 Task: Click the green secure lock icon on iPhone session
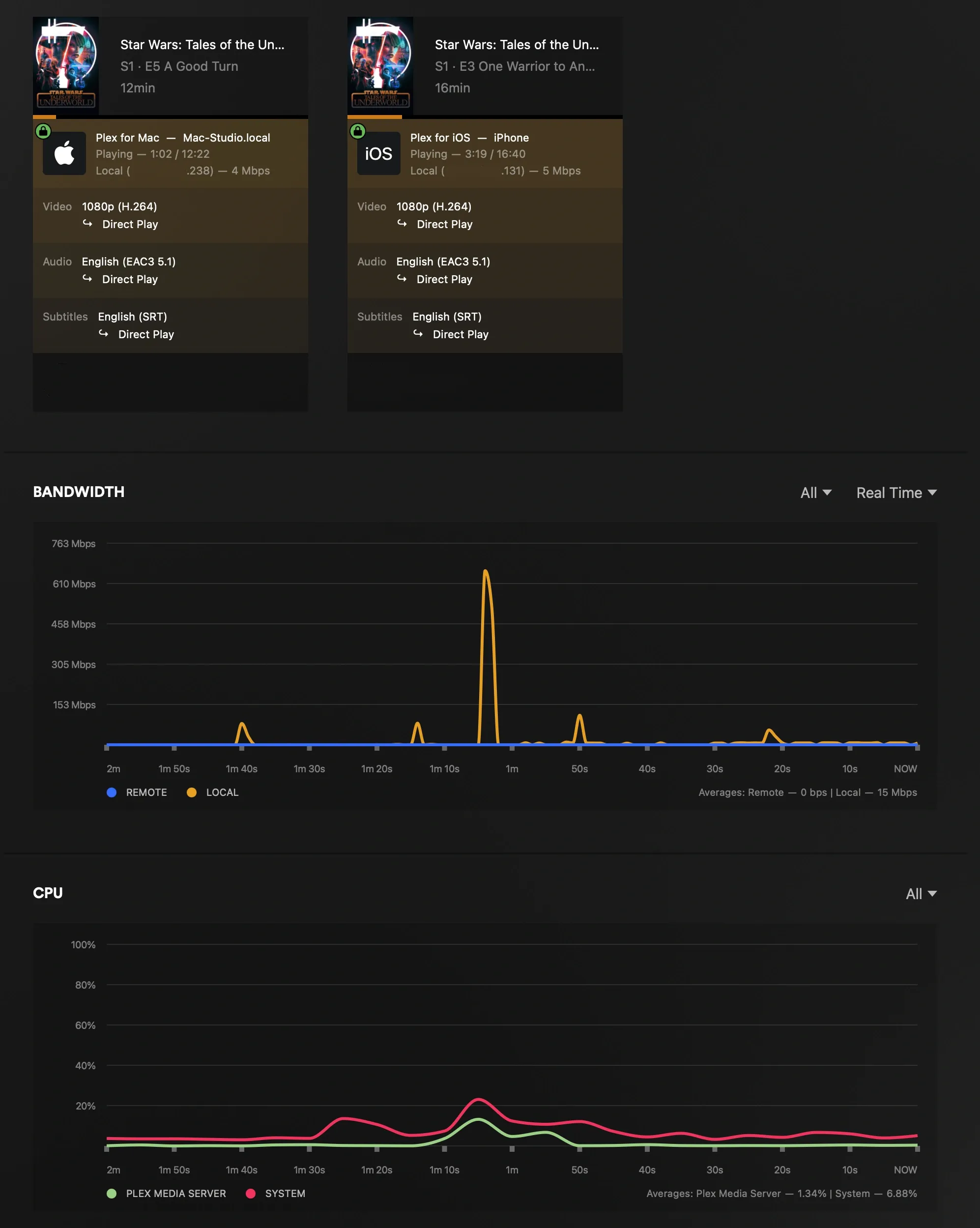tap(358, 132)
